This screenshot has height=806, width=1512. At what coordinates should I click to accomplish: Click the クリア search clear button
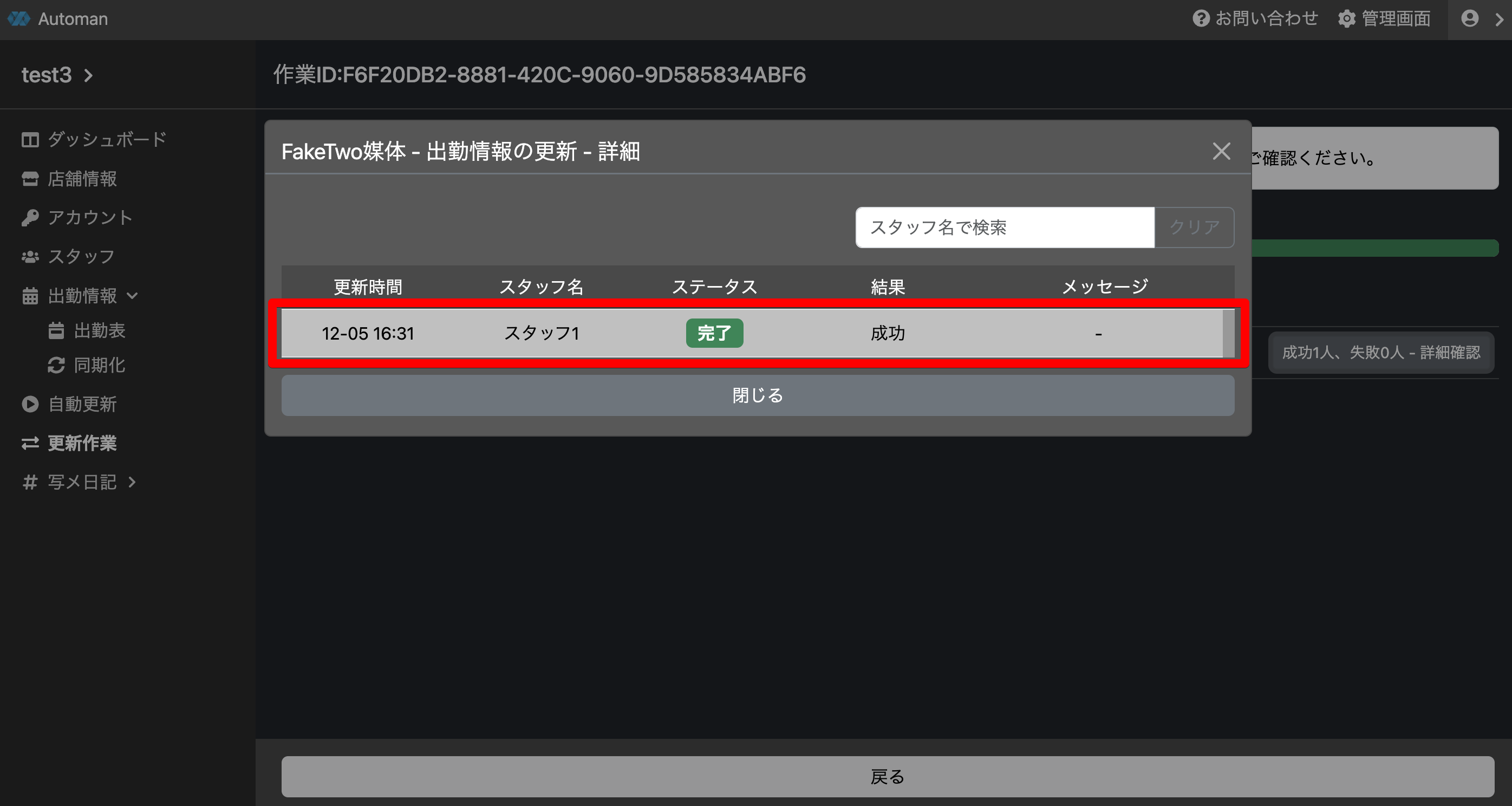[1194, 227]
